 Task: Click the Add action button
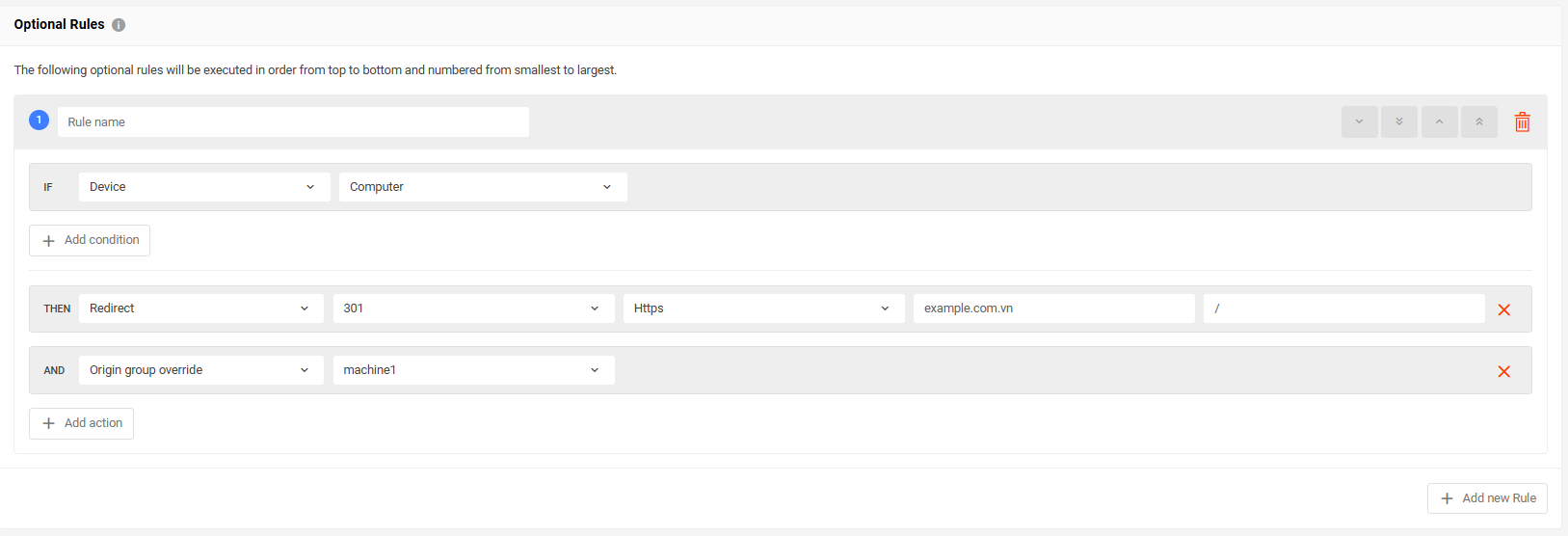[81, 423]
